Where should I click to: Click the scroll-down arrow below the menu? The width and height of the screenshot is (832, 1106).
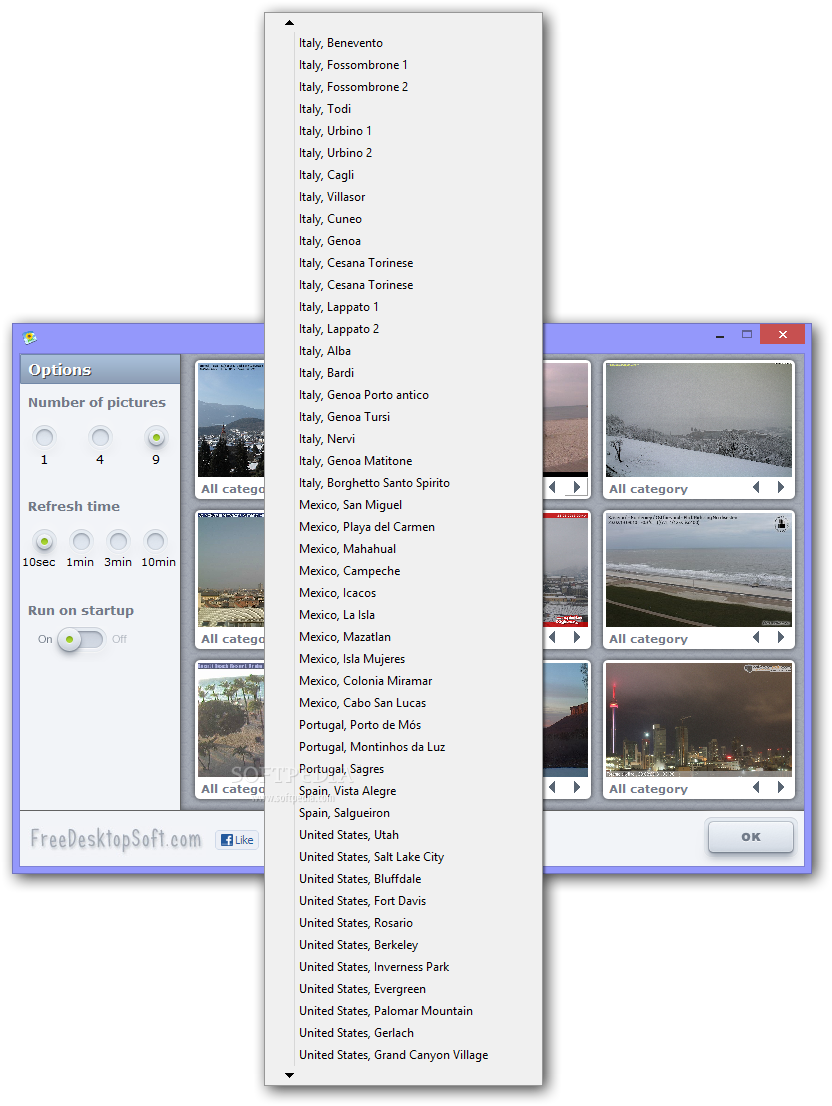pos(289,1075)
